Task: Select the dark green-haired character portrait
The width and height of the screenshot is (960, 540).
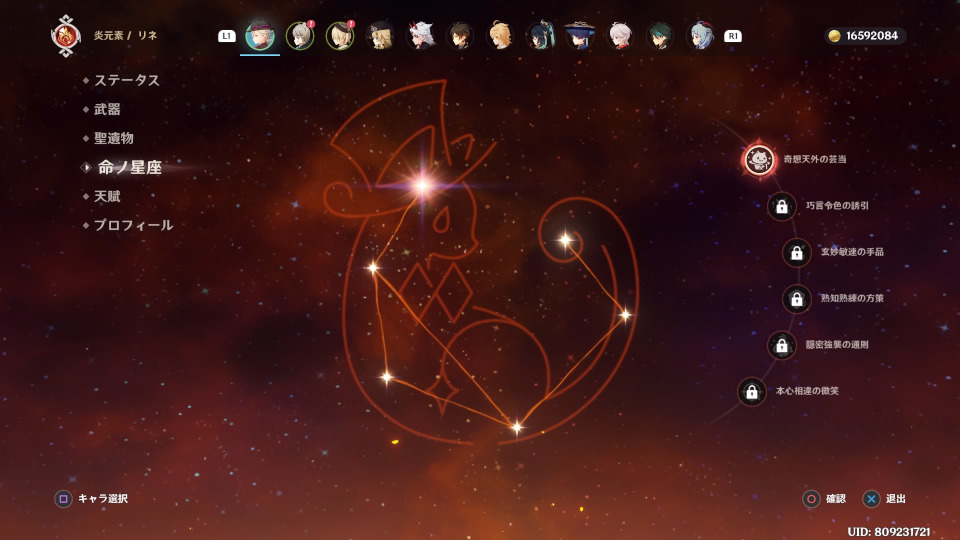Action: [x=661, y=36]
